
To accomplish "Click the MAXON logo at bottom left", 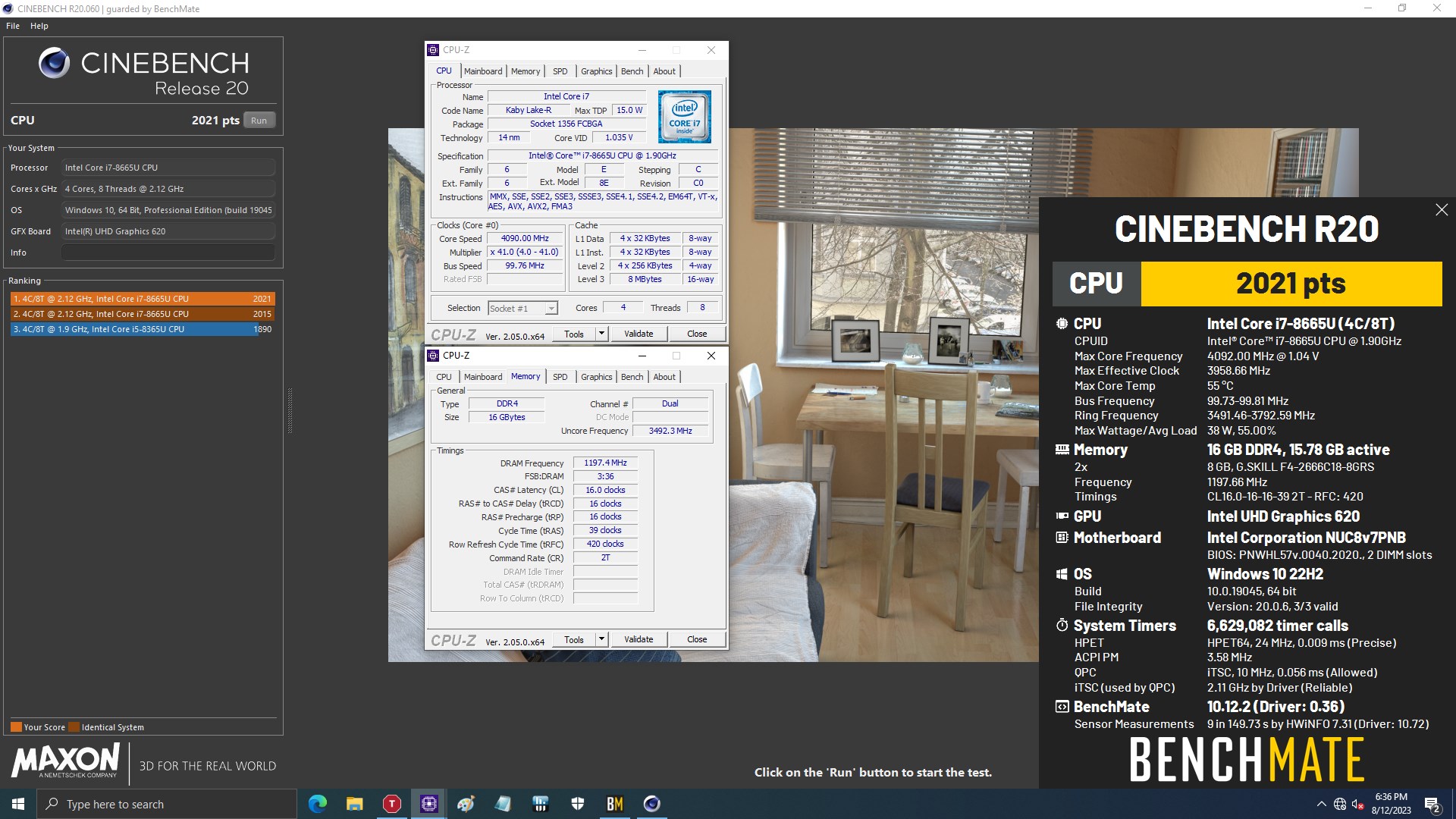I will pyautogui.click(x=65, y=761).
